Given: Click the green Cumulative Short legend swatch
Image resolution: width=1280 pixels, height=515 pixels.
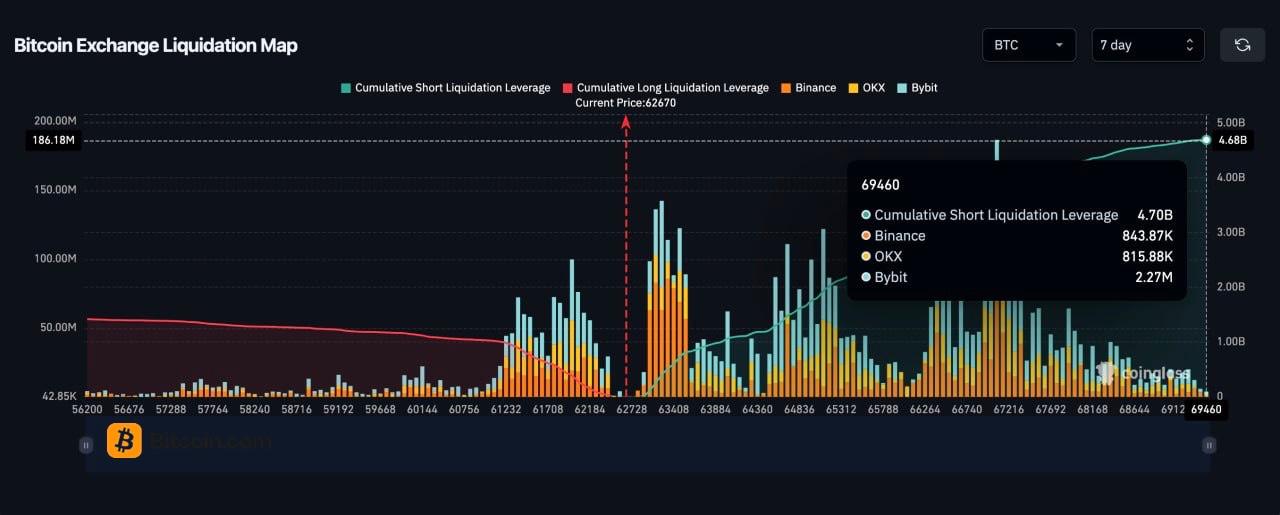Looking at the screenshot, I should click(x=345, y=88).
